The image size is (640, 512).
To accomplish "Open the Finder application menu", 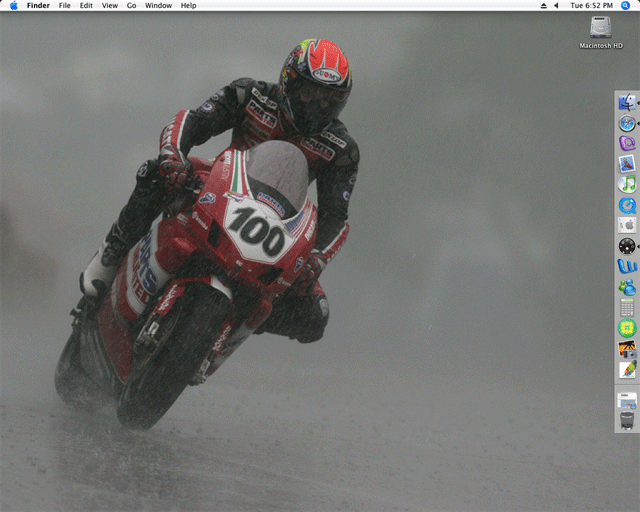I will click(38, 5).
